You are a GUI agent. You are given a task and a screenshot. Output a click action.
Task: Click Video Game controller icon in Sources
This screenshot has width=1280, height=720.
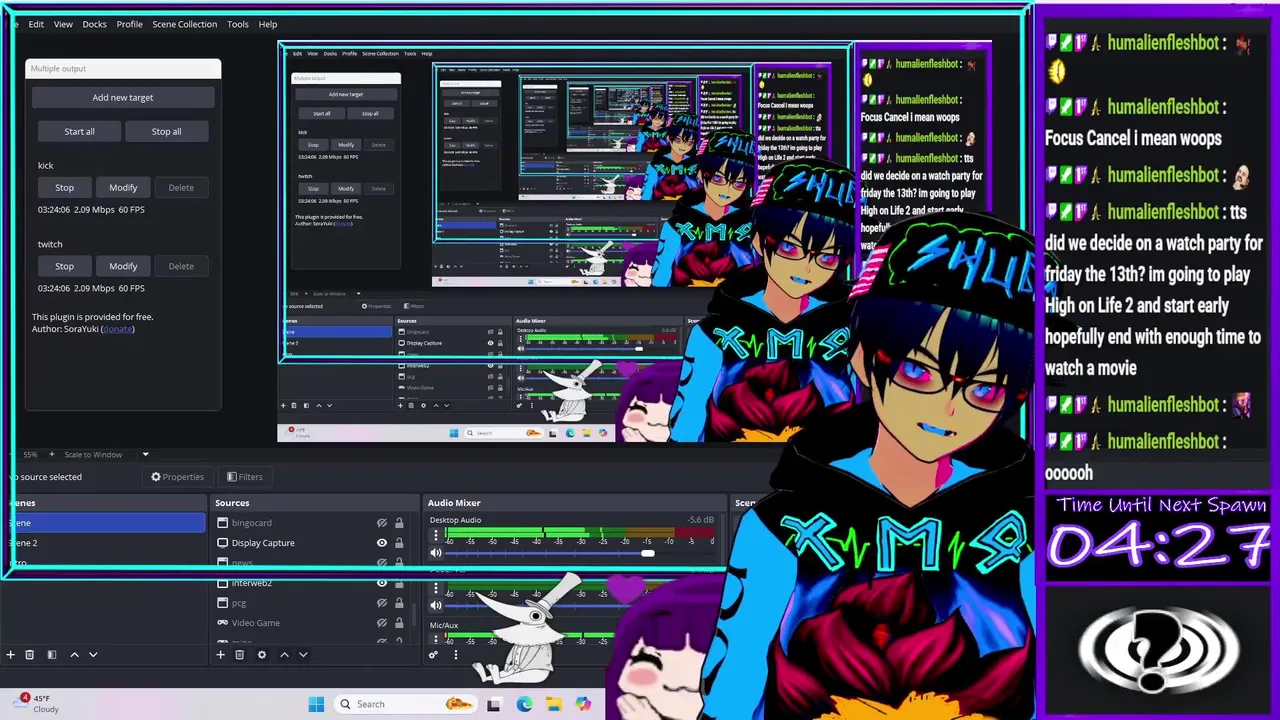(223, 623)
